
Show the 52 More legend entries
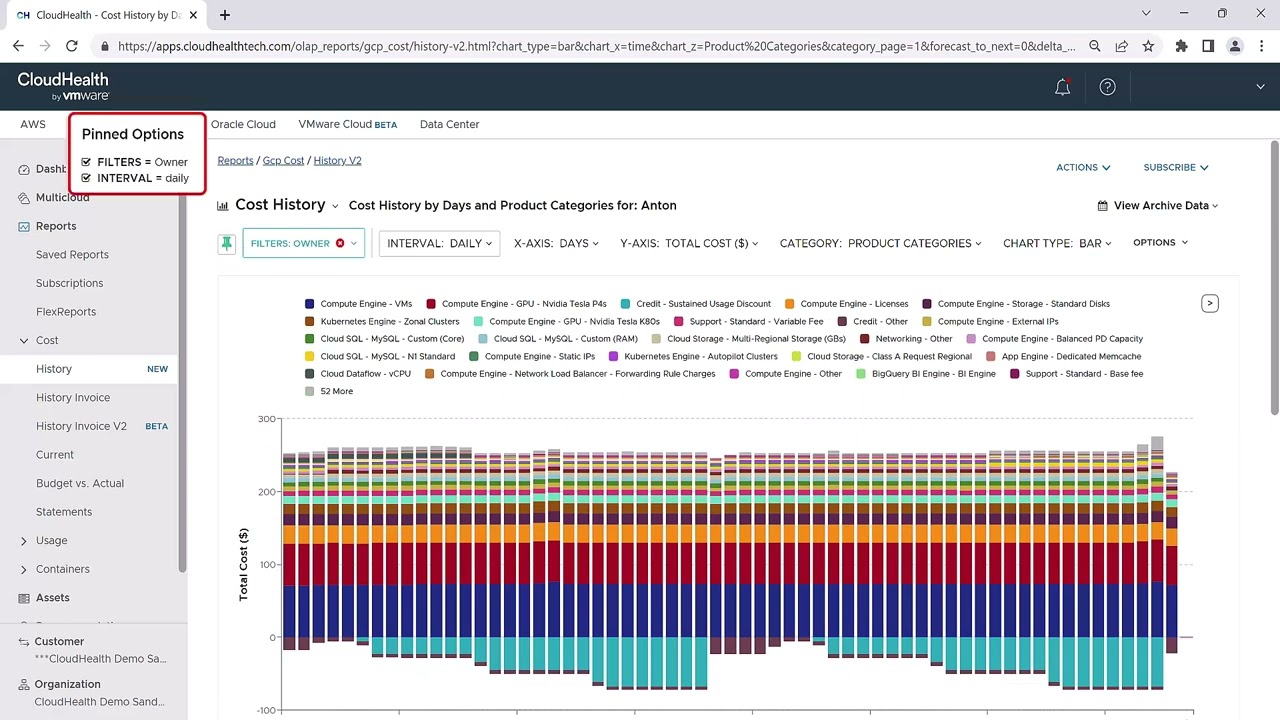click(329, 391)
